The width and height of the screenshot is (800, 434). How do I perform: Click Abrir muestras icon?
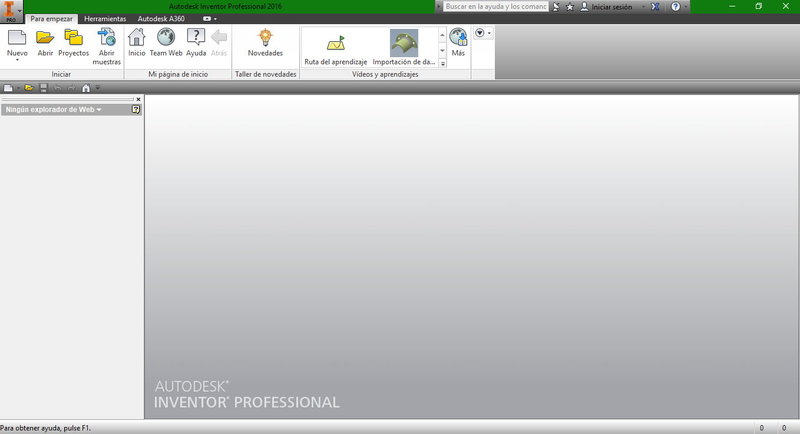[x=107, y=38]
